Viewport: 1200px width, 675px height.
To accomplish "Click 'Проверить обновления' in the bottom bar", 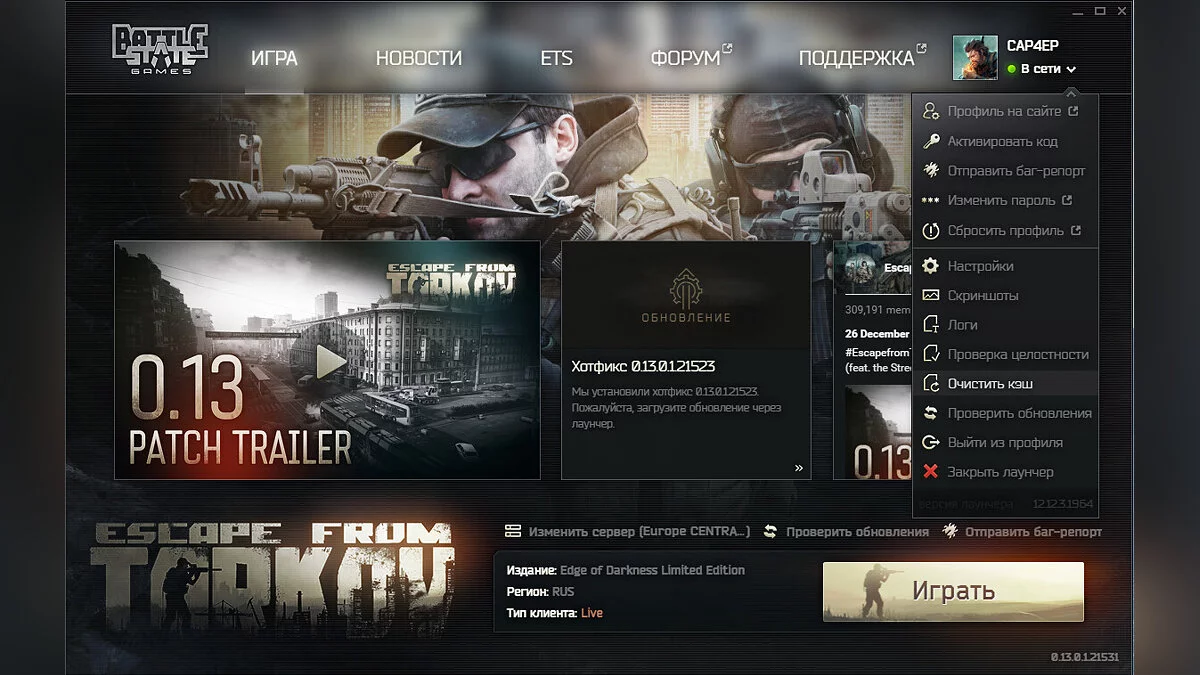I will click(x=857, y=531).
